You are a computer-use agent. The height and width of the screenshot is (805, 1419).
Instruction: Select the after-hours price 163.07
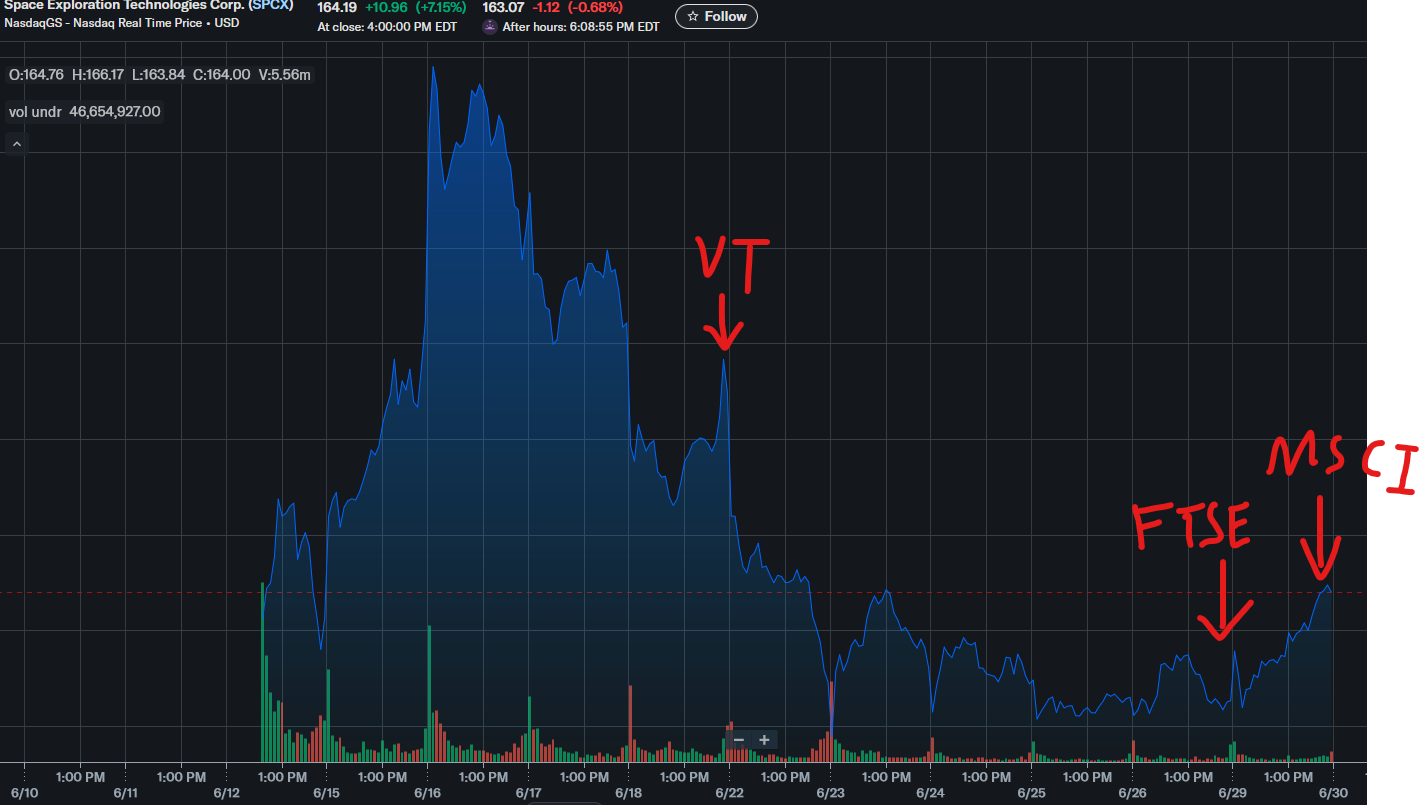coord(503,7)
